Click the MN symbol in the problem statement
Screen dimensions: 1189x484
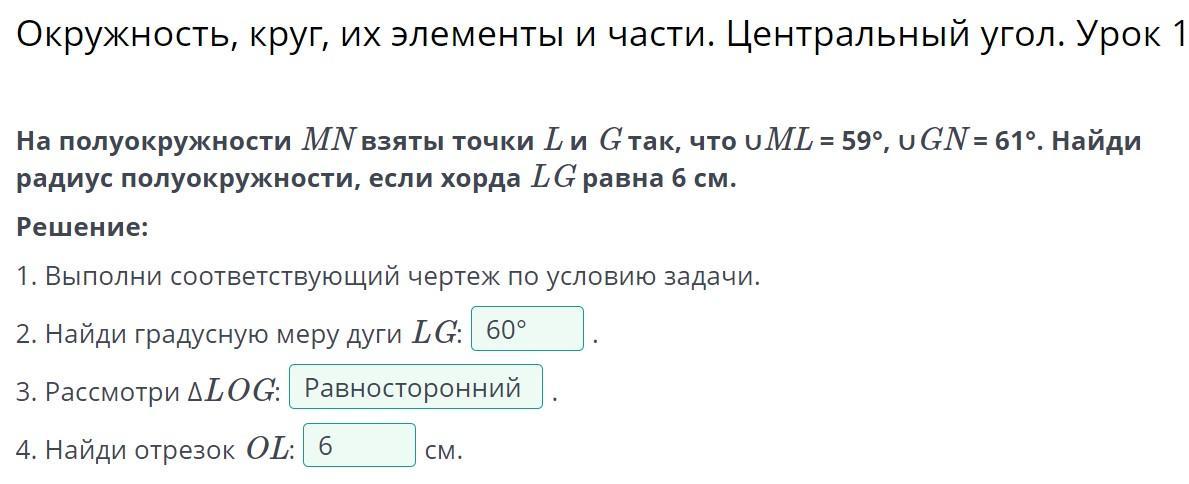(x=328, y=141)
